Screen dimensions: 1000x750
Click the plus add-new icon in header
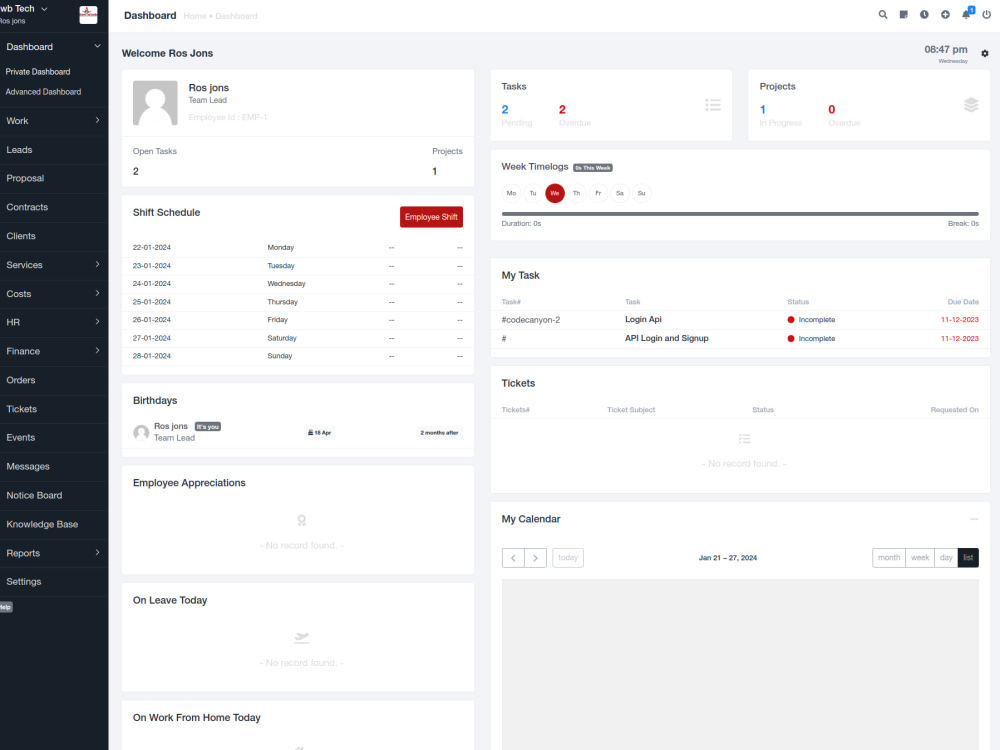(945, 15)
